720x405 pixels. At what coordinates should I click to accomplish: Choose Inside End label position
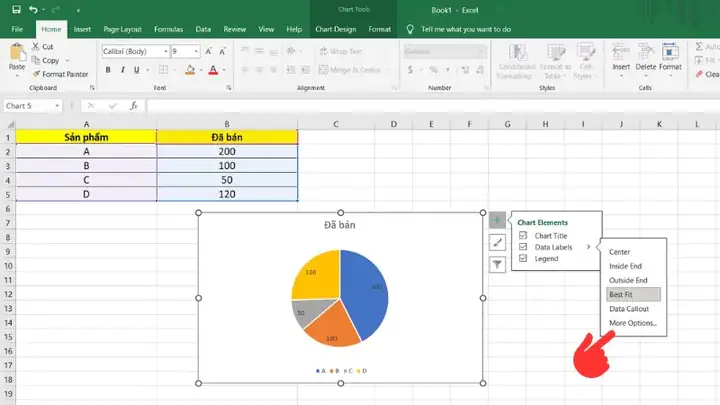coord(625,266)
